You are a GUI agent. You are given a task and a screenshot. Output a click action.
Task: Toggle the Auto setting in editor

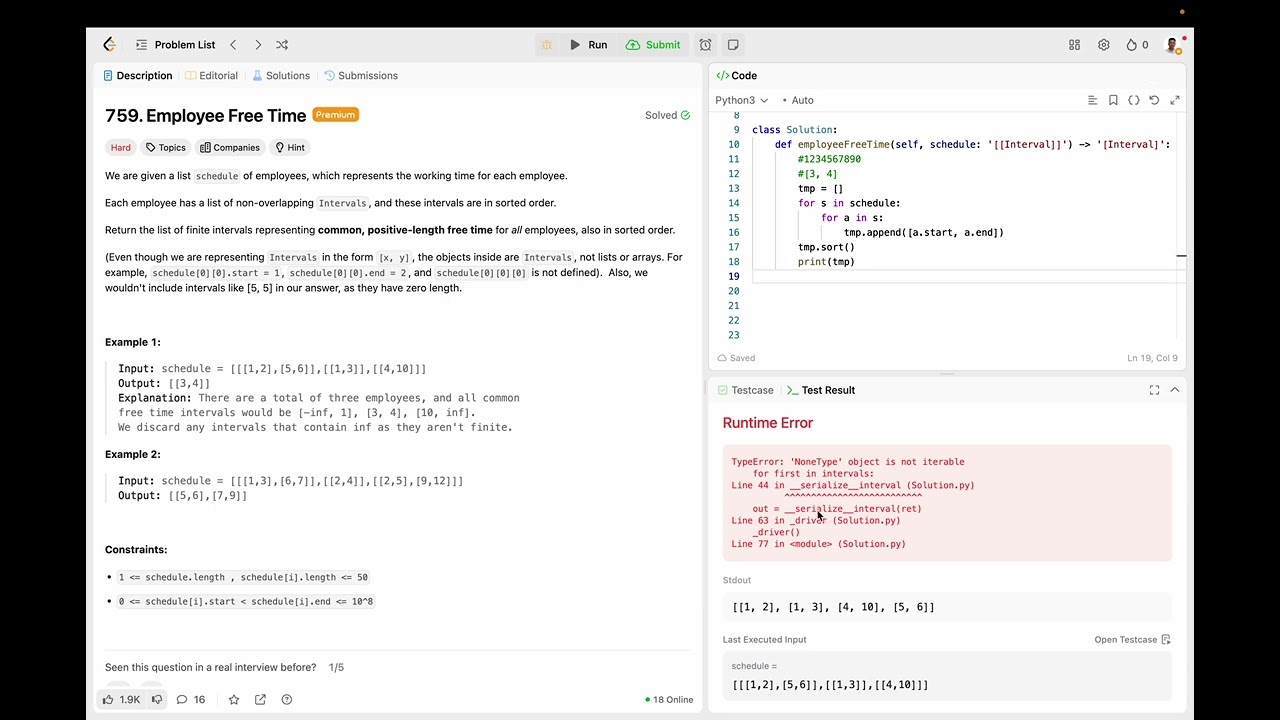point(798,100)
